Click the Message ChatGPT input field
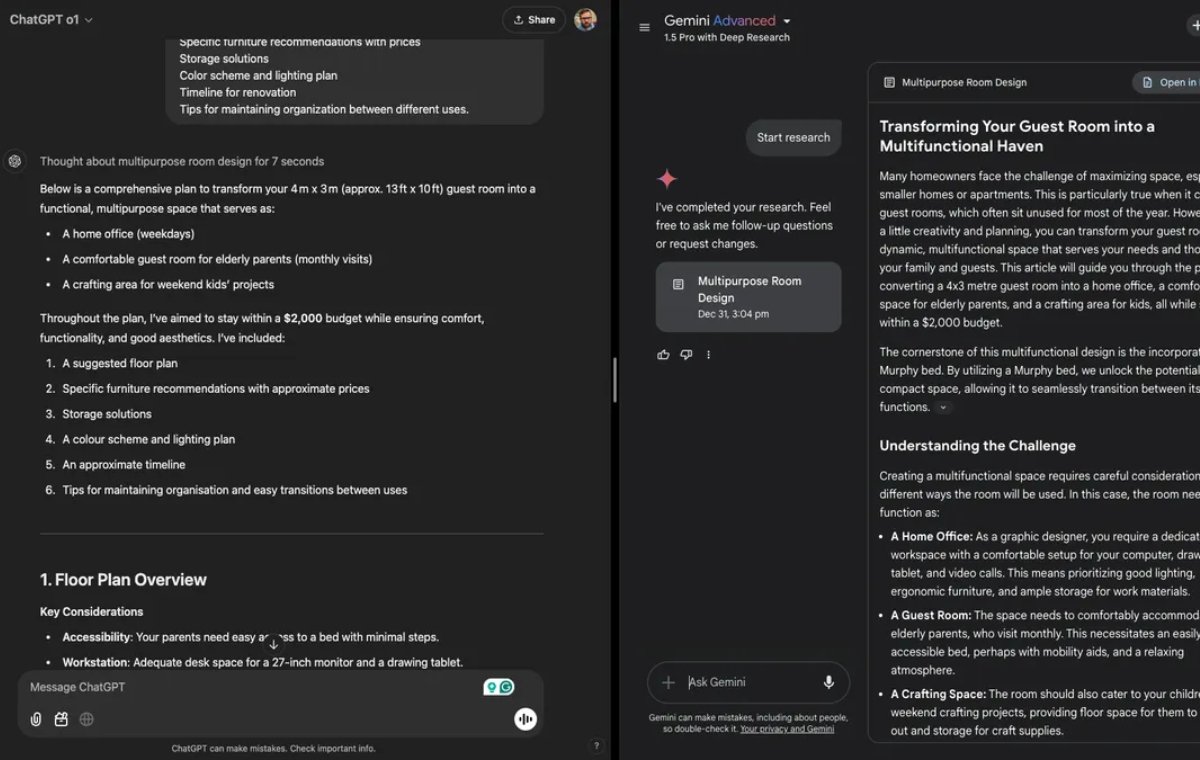Image resolution: width=1200 pixels, height=760 pixels. click(250, 687)
